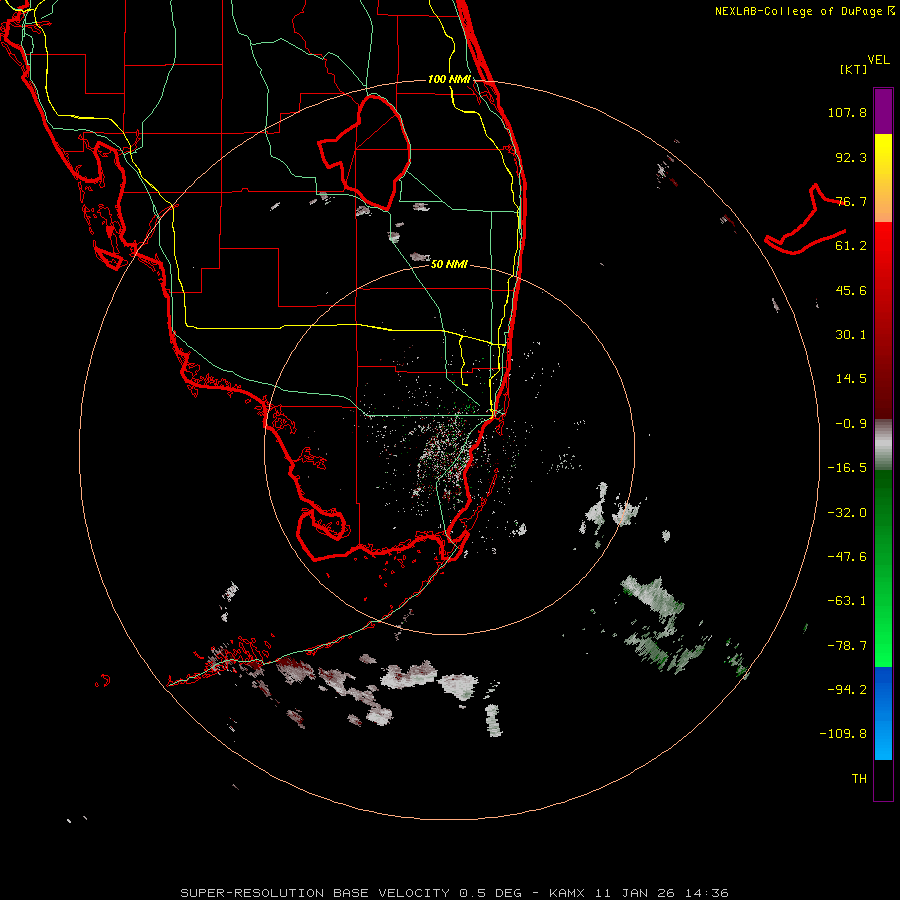Image resolution: width=900 pixels, height=900 pixels.
Task: Select the -0.9 legend value
Action: 851,424
